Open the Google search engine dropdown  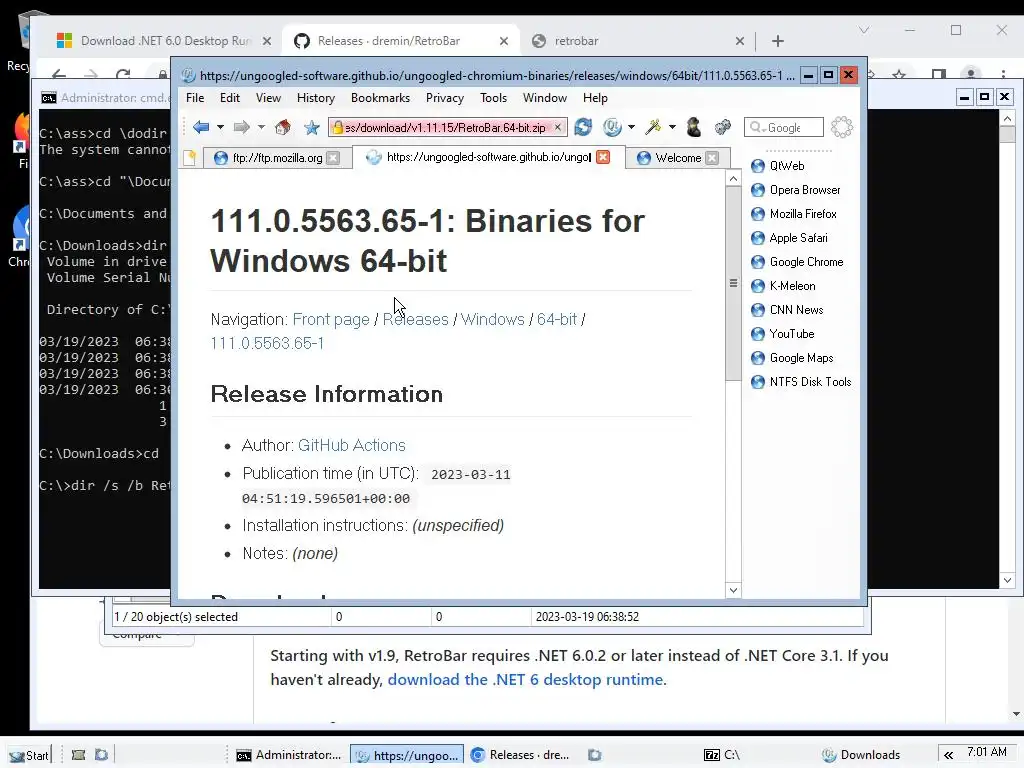coord(758,128)
